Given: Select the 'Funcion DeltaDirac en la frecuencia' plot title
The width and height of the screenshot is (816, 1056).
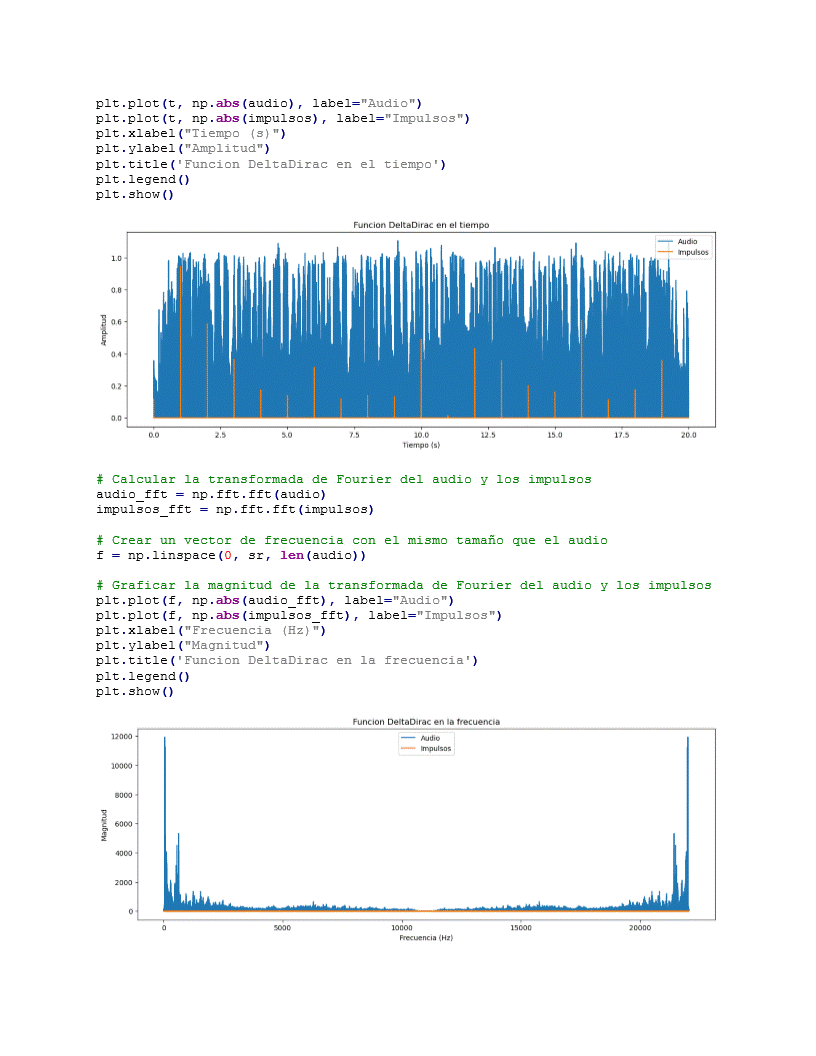Looking at the screenshot, I should [426, 721].
